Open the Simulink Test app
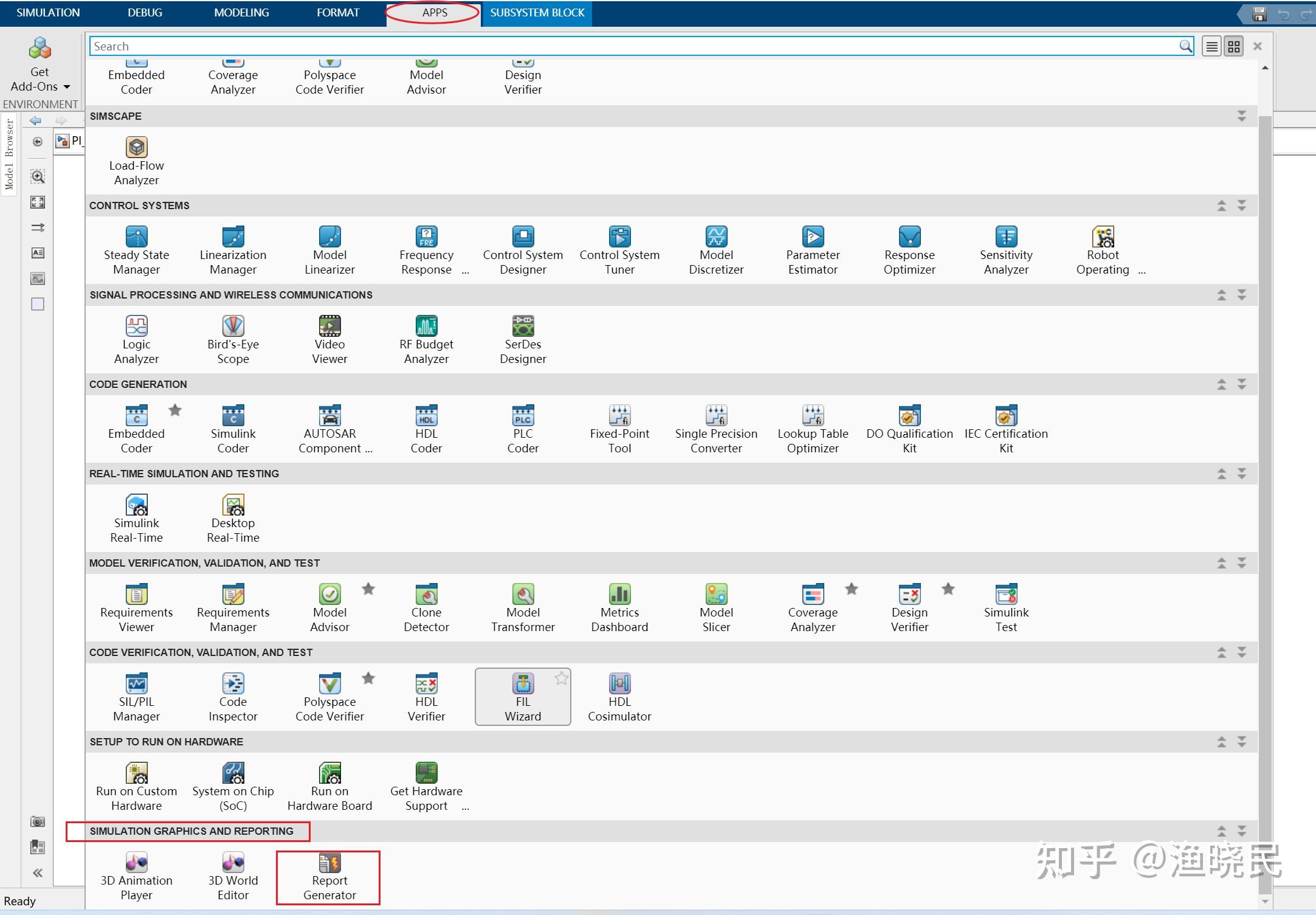Viewport: 1316px width, 915px height. [x=1006, y=607]
